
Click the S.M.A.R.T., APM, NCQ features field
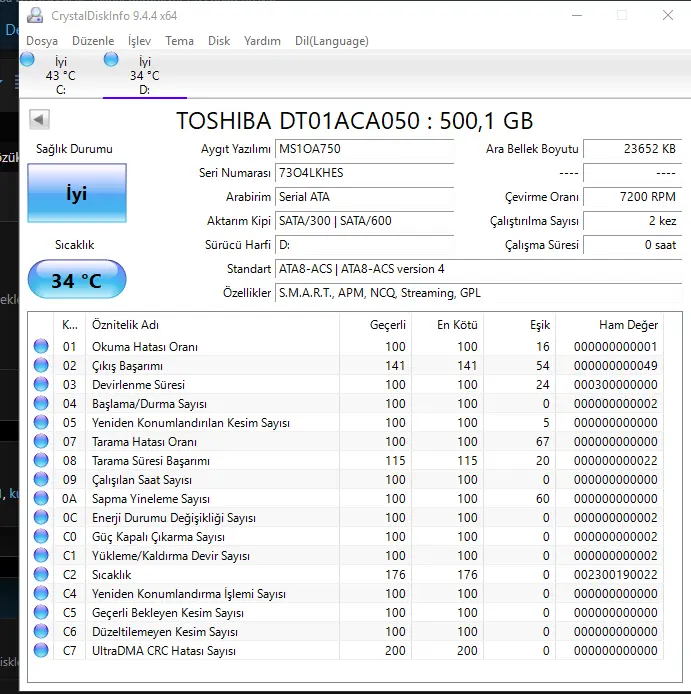coord(478,293)
